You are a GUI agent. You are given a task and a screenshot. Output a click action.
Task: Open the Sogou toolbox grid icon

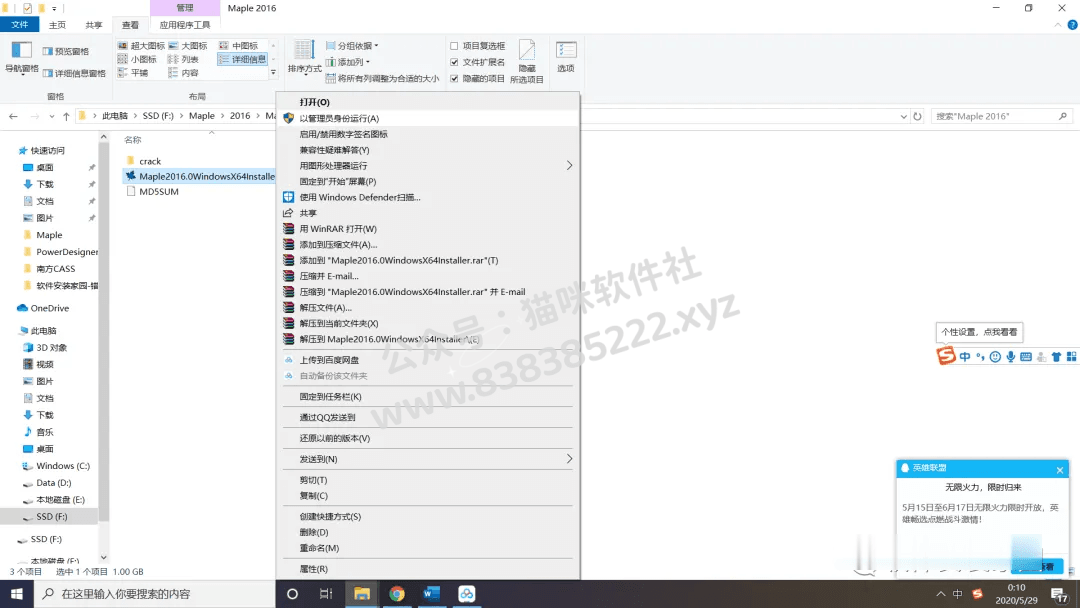tap(1071, 357)
